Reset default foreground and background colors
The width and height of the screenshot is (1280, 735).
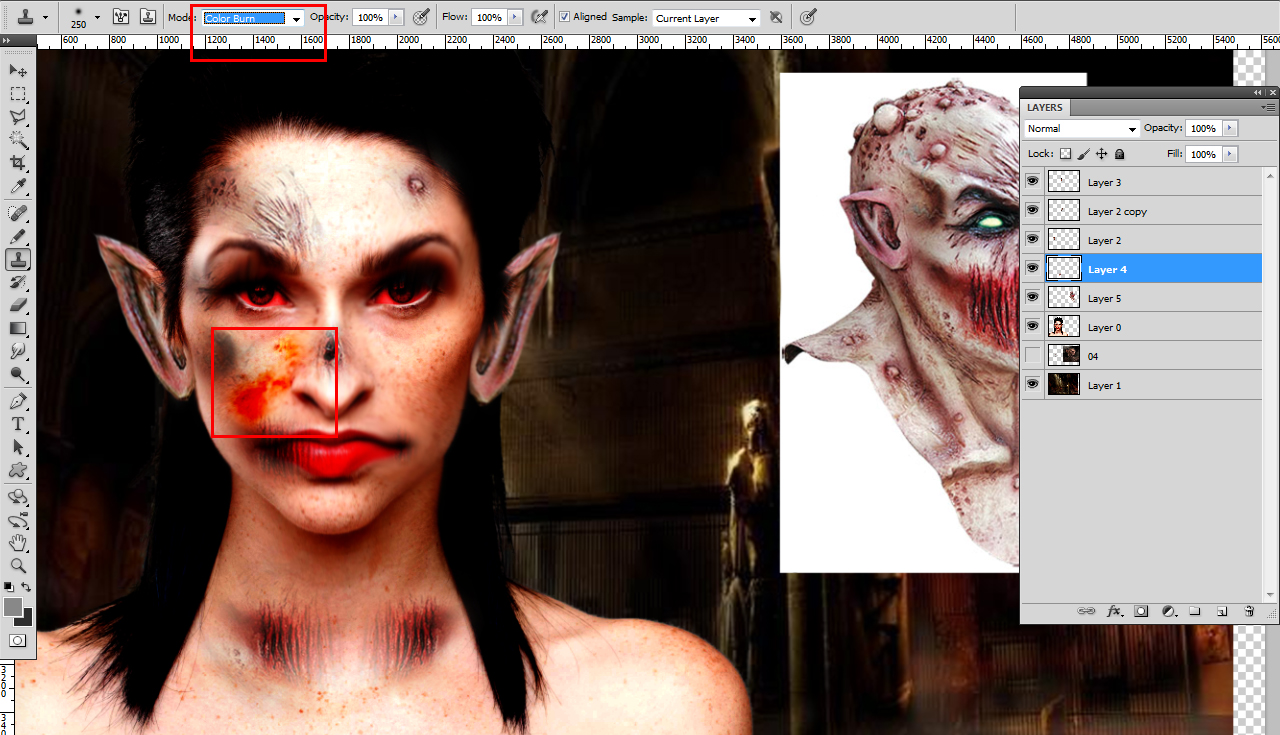[x=9, y=587]
